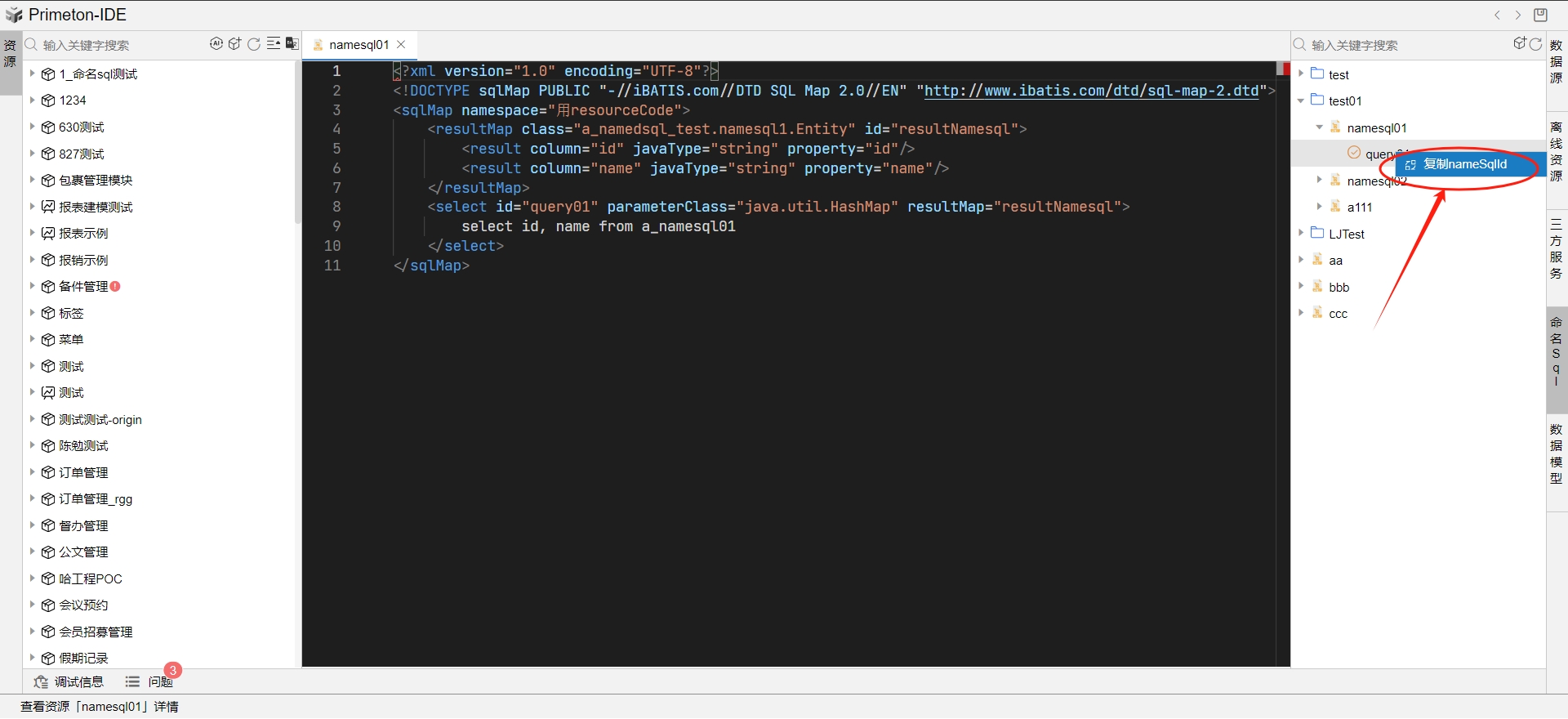Refresh the right named SQL panel

1535,44
